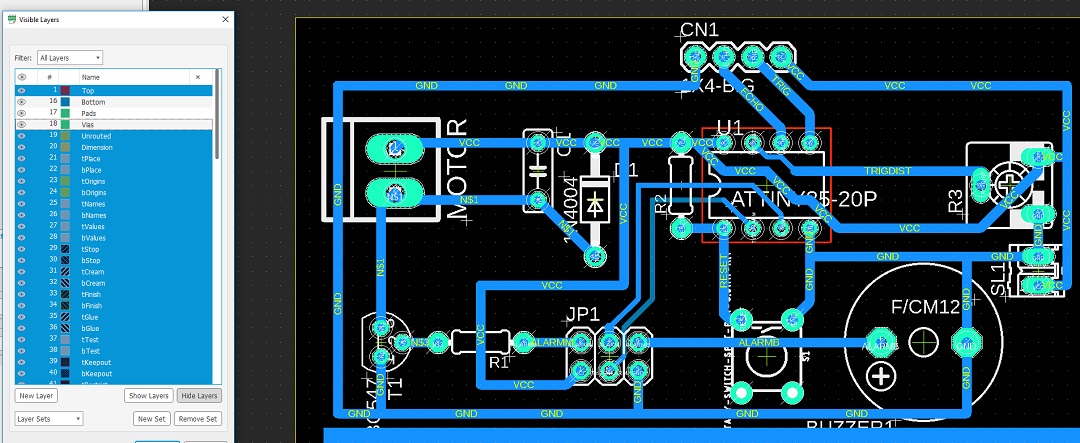Image resolution: width=1080 pixels, height=443 pixels.
Task: Click the tKeepout layer color swatch
Action: (x=65, y=362)
